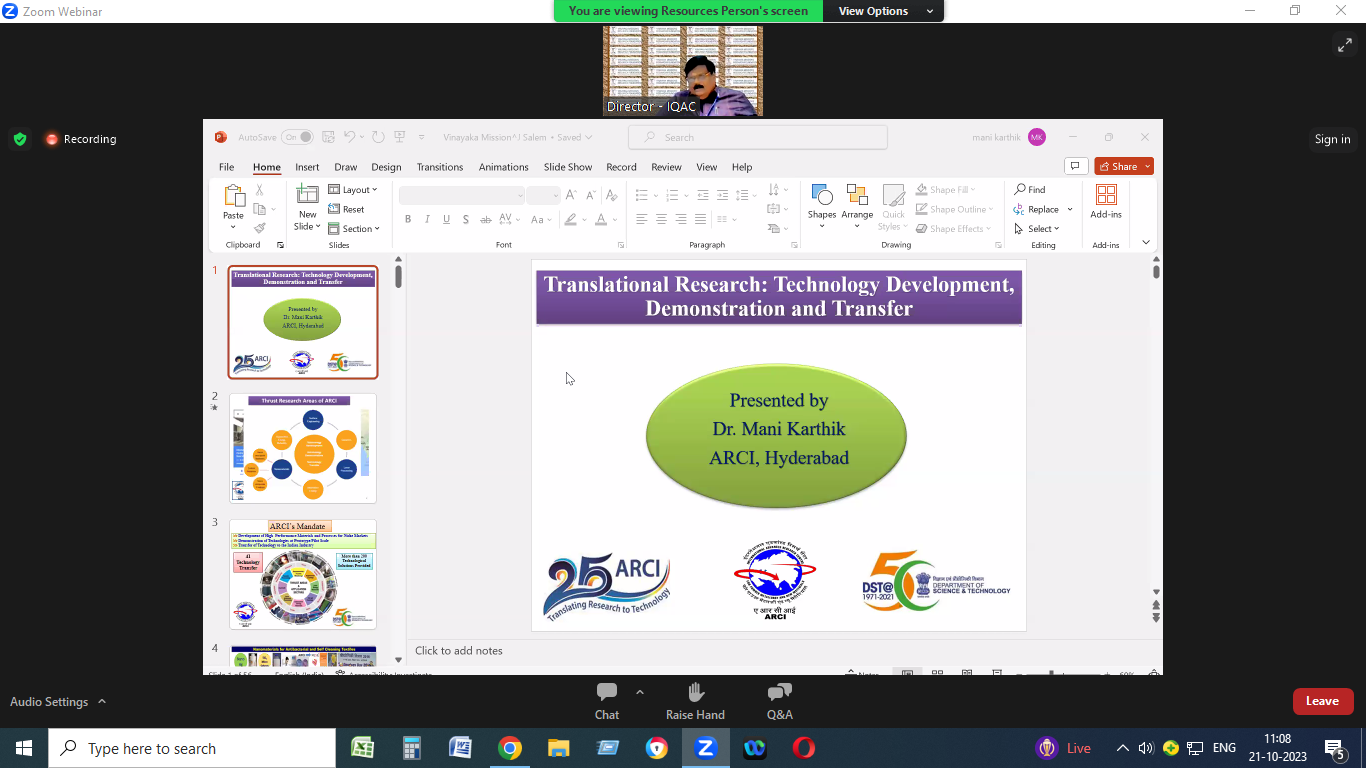Open the Zoom Q&A panel
1366x768 pixels.
[780, 701]
